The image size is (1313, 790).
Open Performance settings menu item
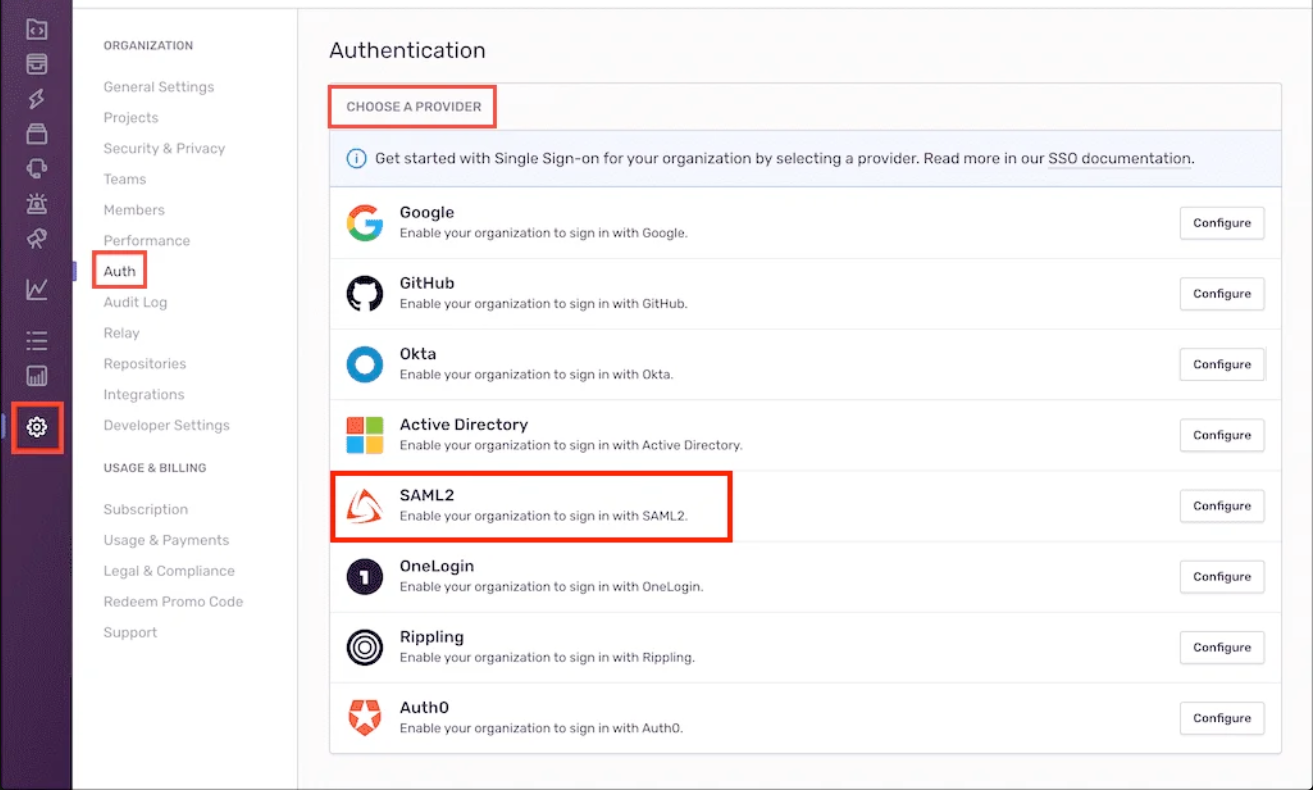(147, 241)
